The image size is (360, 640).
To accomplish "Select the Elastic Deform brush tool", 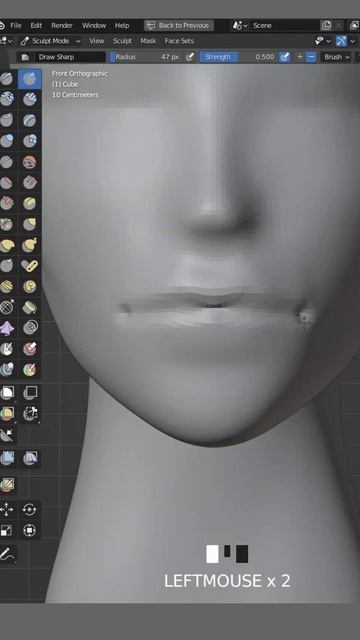I will [x=6, y=245].
